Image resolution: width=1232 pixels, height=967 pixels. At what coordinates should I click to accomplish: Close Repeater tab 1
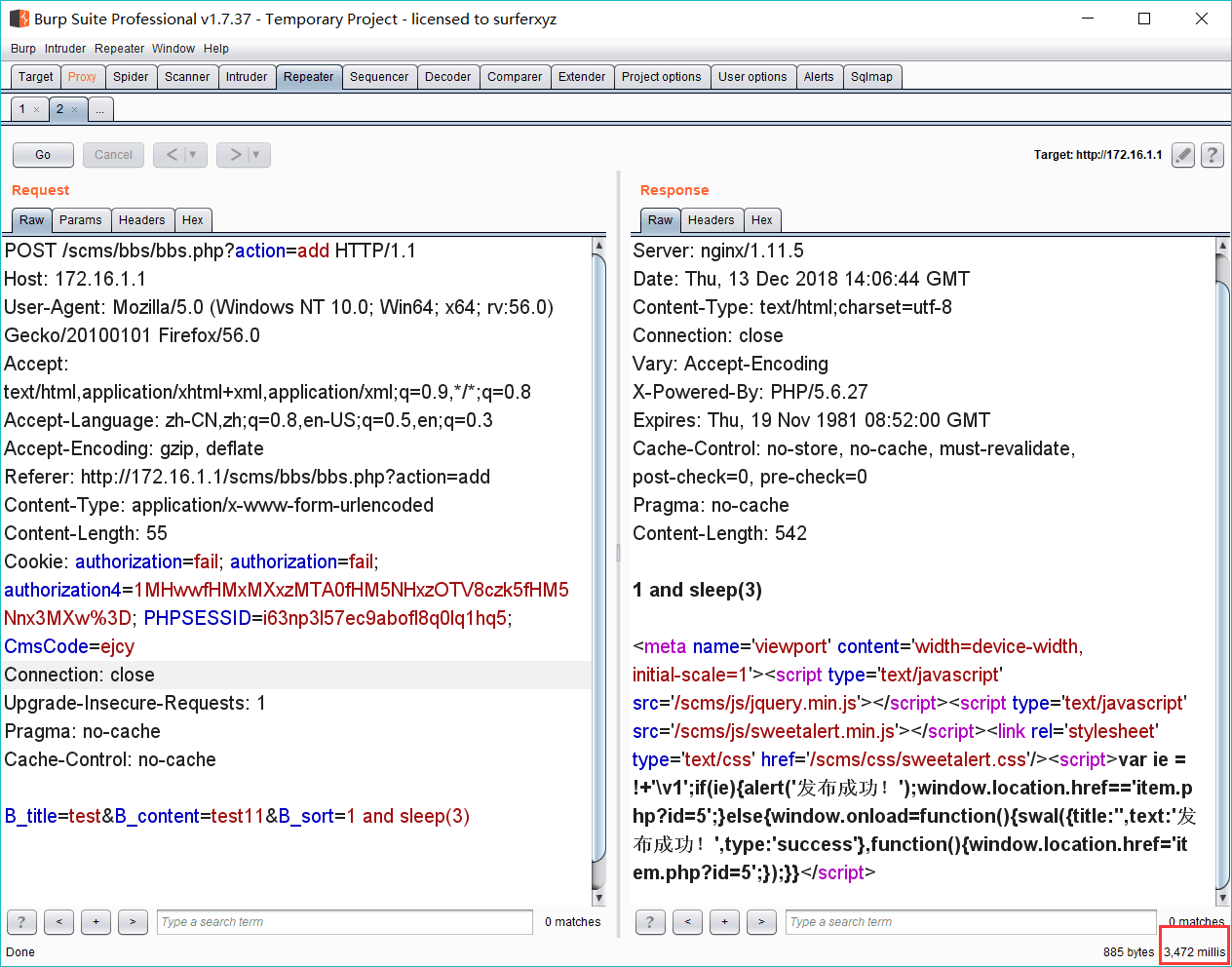(37, 110)
